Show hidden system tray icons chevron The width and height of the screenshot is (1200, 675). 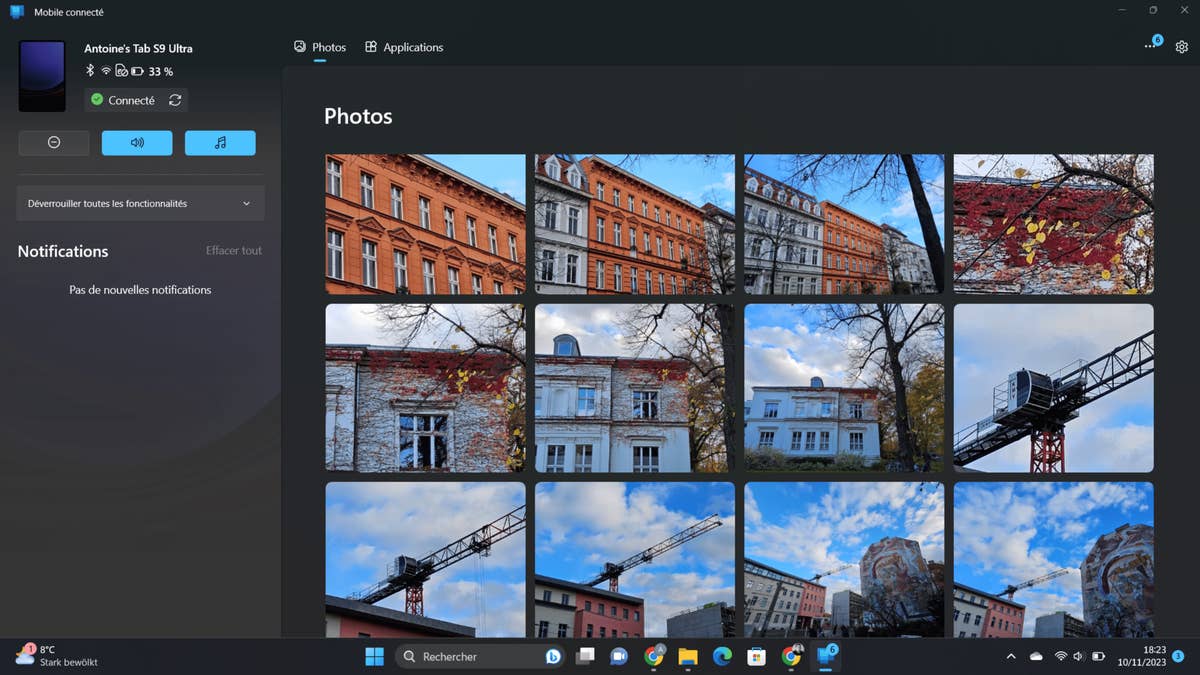click(1010, 657)
